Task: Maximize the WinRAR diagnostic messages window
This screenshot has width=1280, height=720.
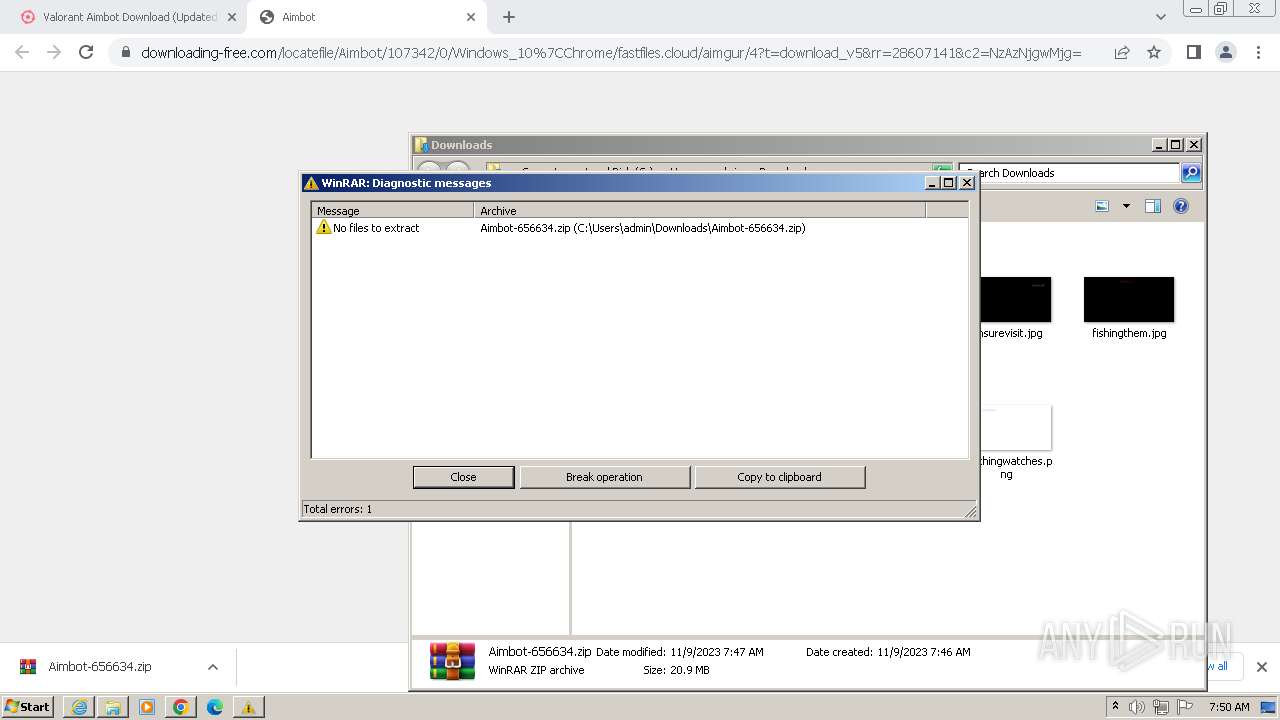Action: pos(948,183)
